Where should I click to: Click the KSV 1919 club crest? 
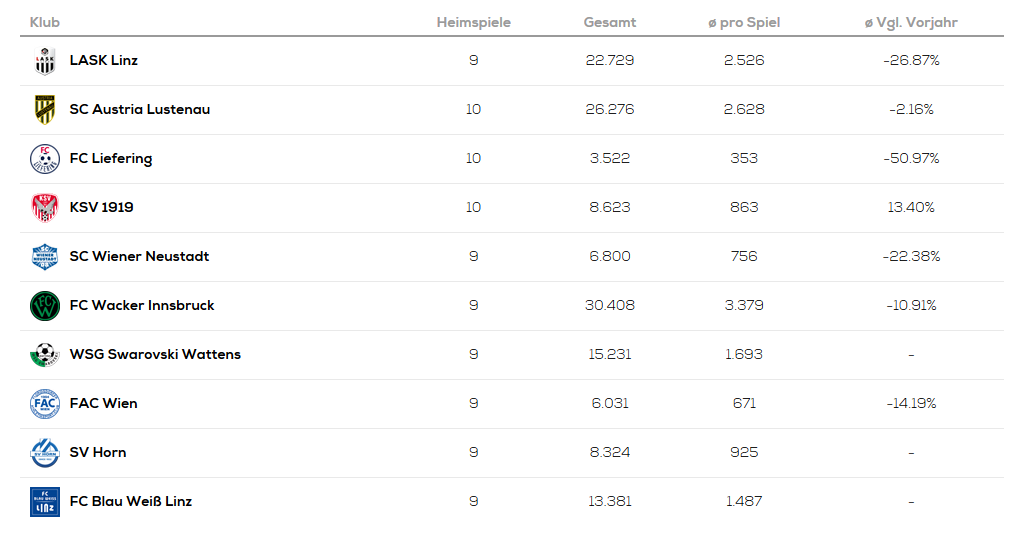coord(45,208)
